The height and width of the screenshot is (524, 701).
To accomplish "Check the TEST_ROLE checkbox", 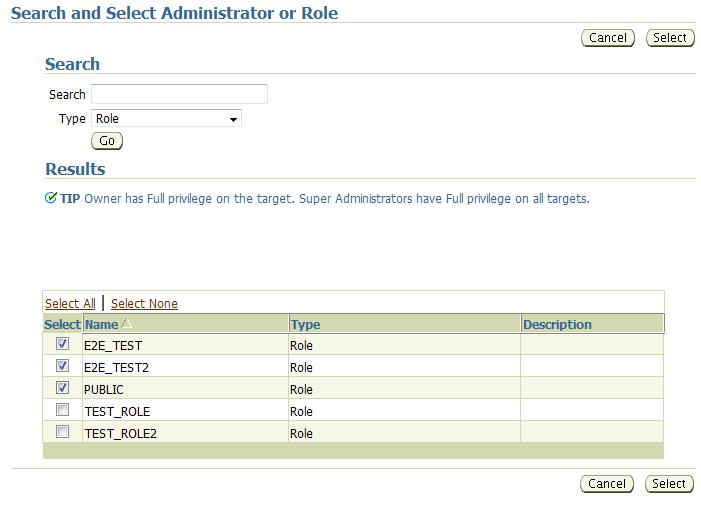I will click(x=63, y=409).
